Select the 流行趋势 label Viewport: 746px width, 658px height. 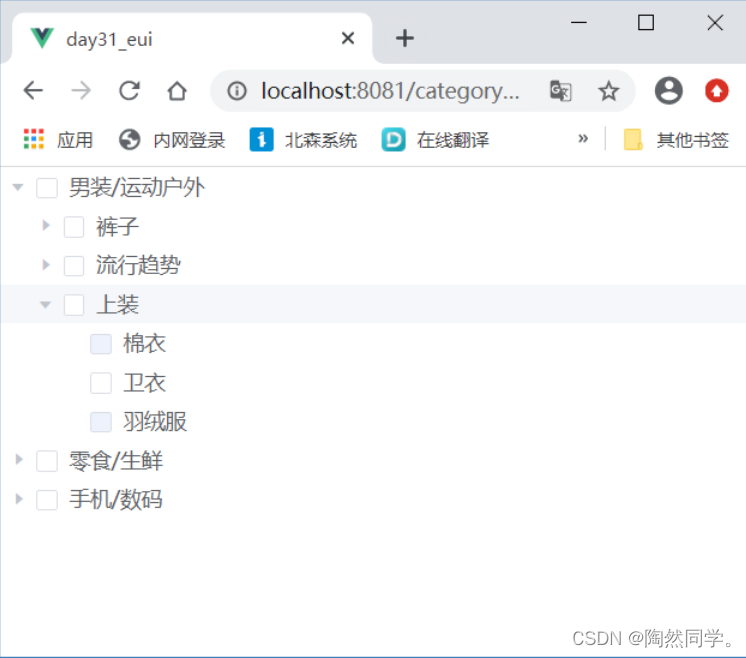click(138, 265)
